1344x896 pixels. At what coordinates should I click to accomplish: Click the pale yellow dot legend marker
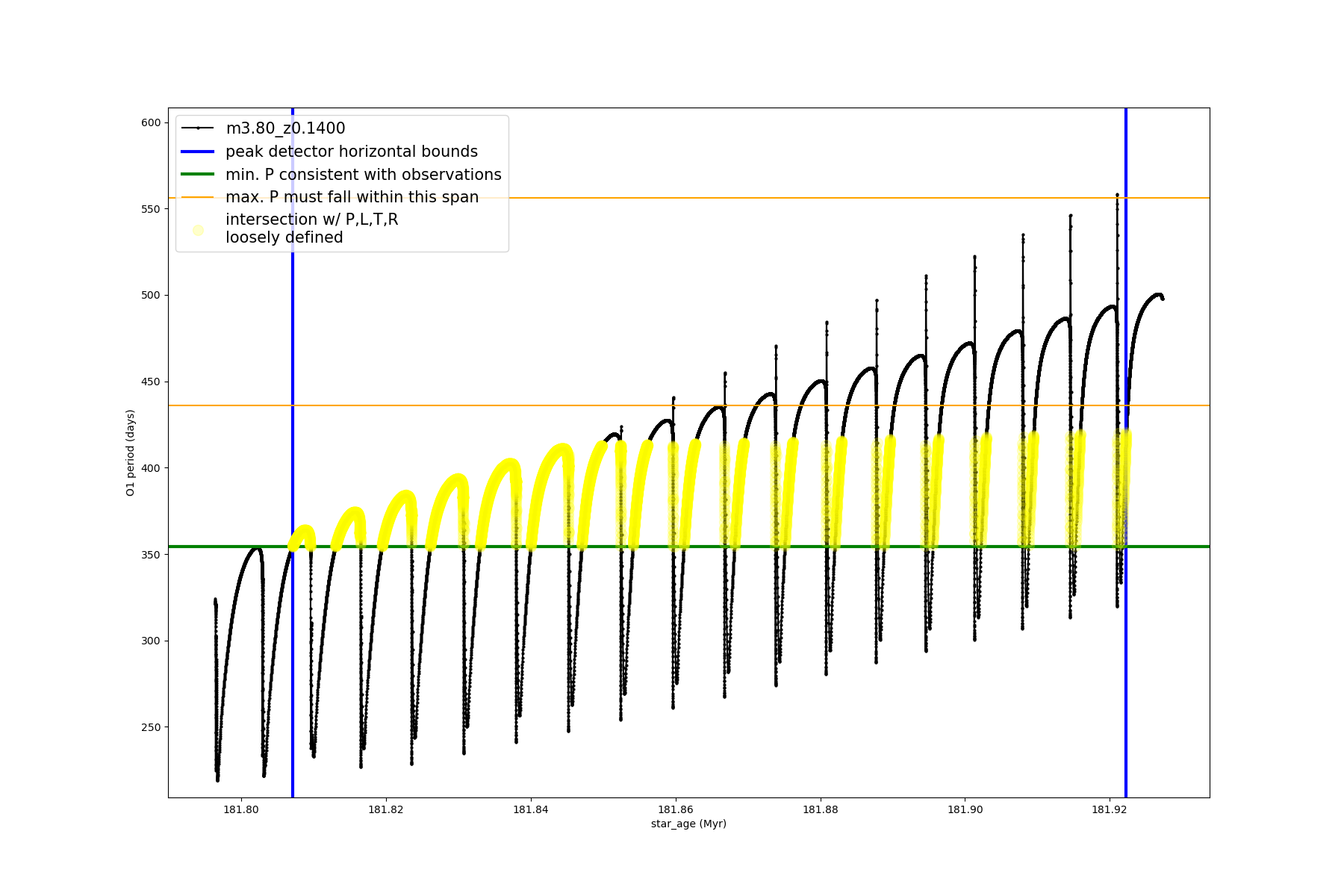tap(198, 230)
